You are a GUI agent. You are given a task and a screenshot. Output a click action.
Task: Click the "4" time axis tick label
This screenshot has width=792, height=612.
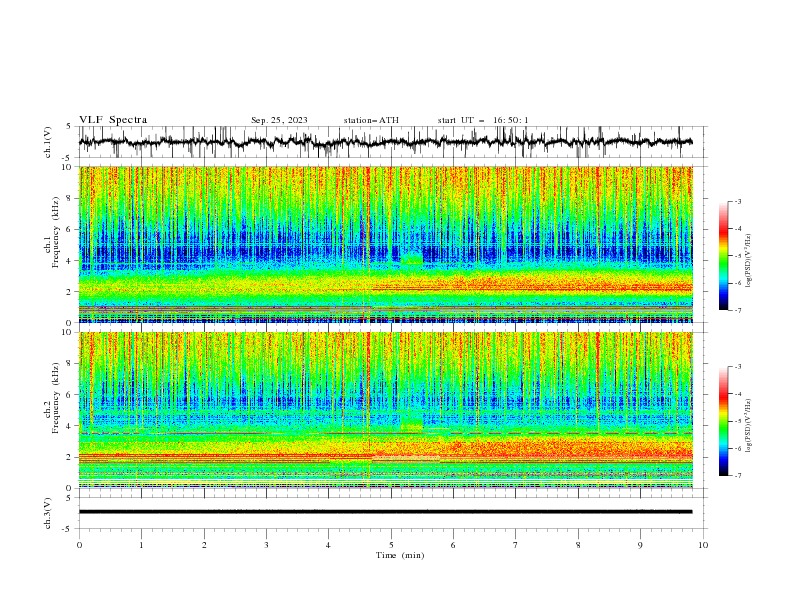coord(328,545)
